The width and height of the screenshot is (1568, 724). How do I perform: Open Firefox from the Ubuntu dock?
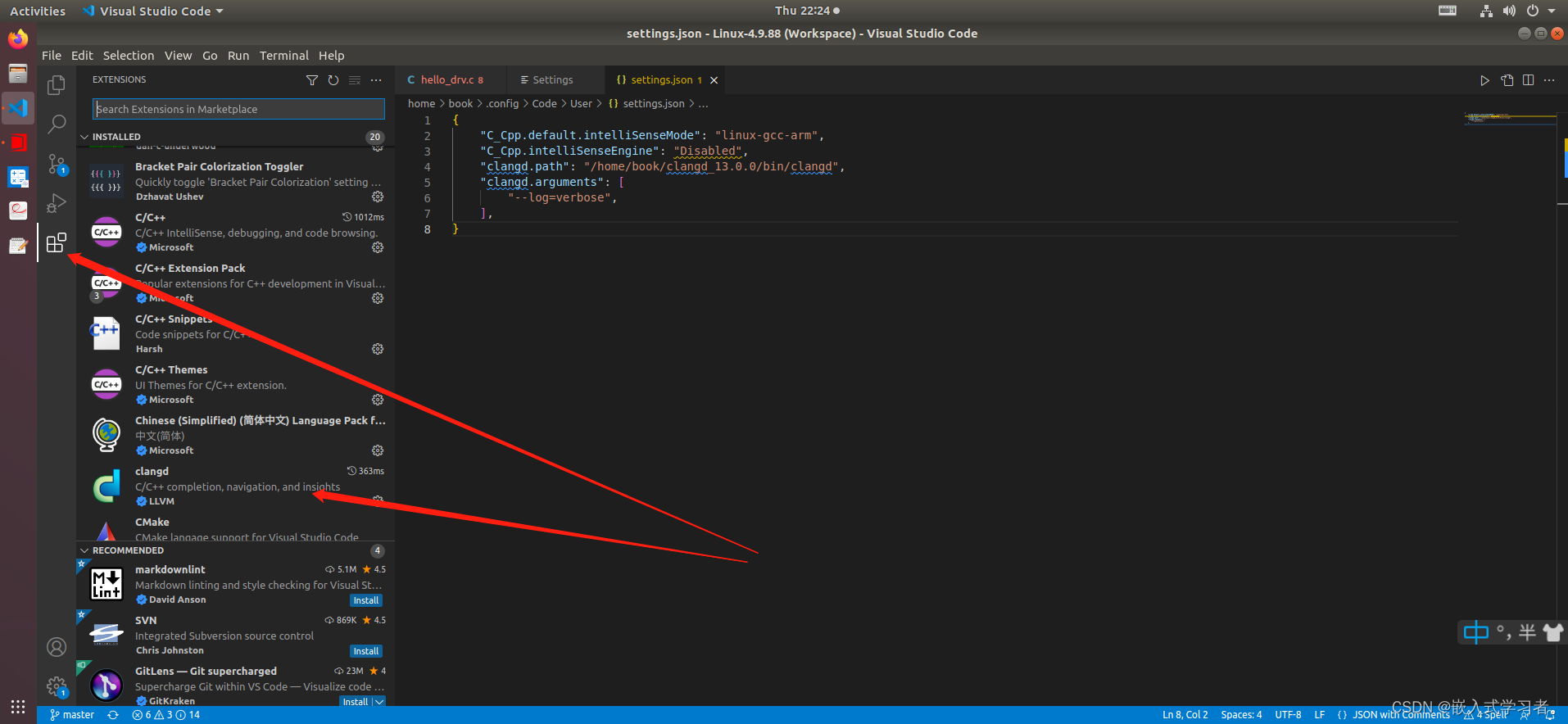(18, 38)
